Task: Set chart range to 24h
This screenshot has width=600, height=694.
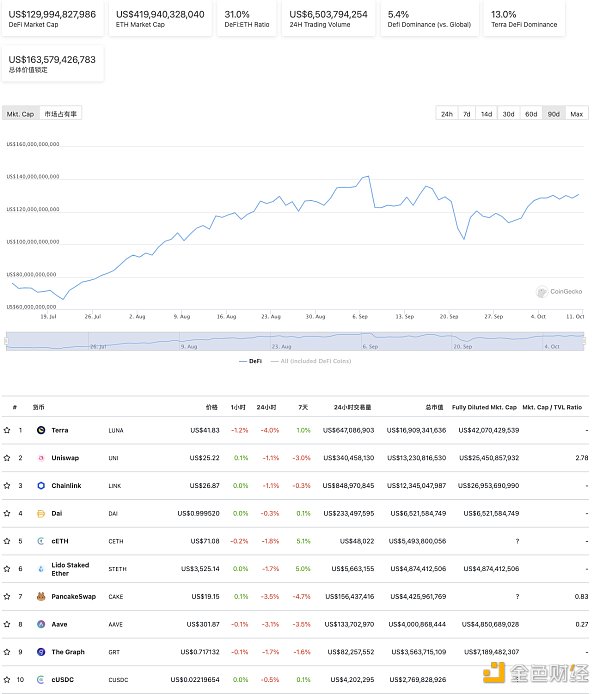Action: pyautogui.click(x=447, y=114)
